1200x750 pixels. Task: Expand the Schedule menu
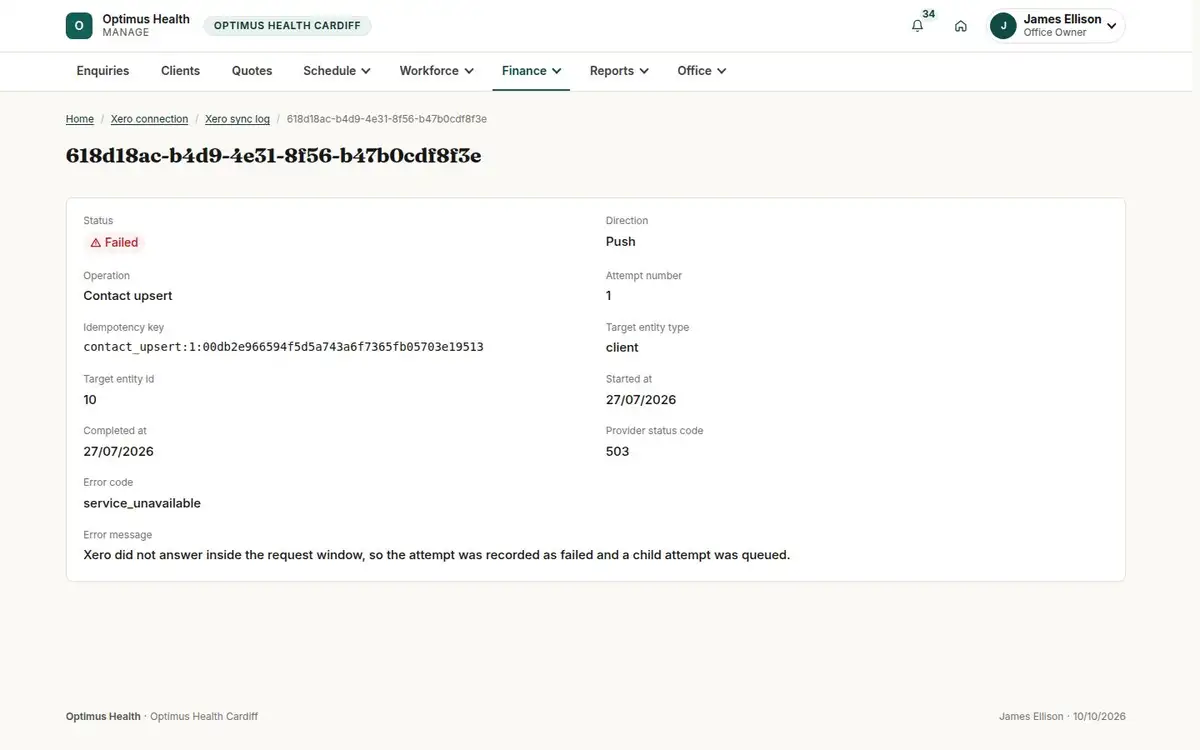coord(337,71)
